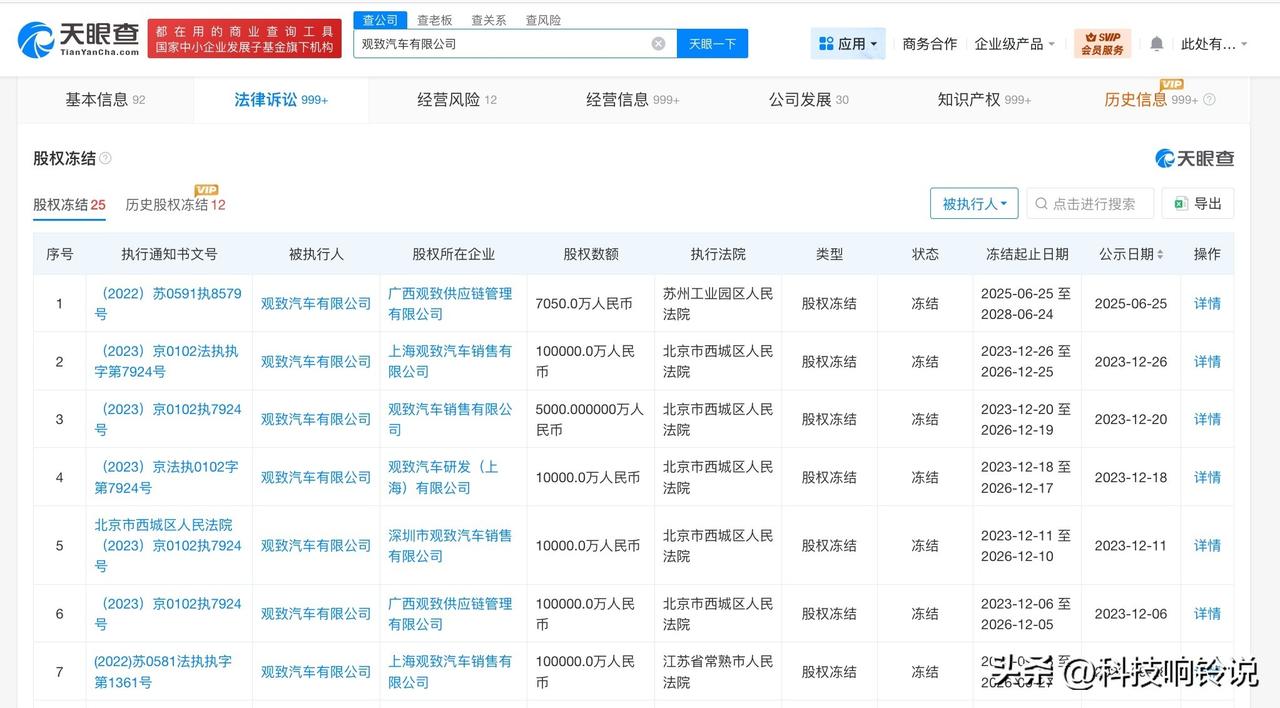The height and width of the screenshot is (708, 1280).
Task: Select the 股权冻结 25 sub-tab
Action: 69,204
